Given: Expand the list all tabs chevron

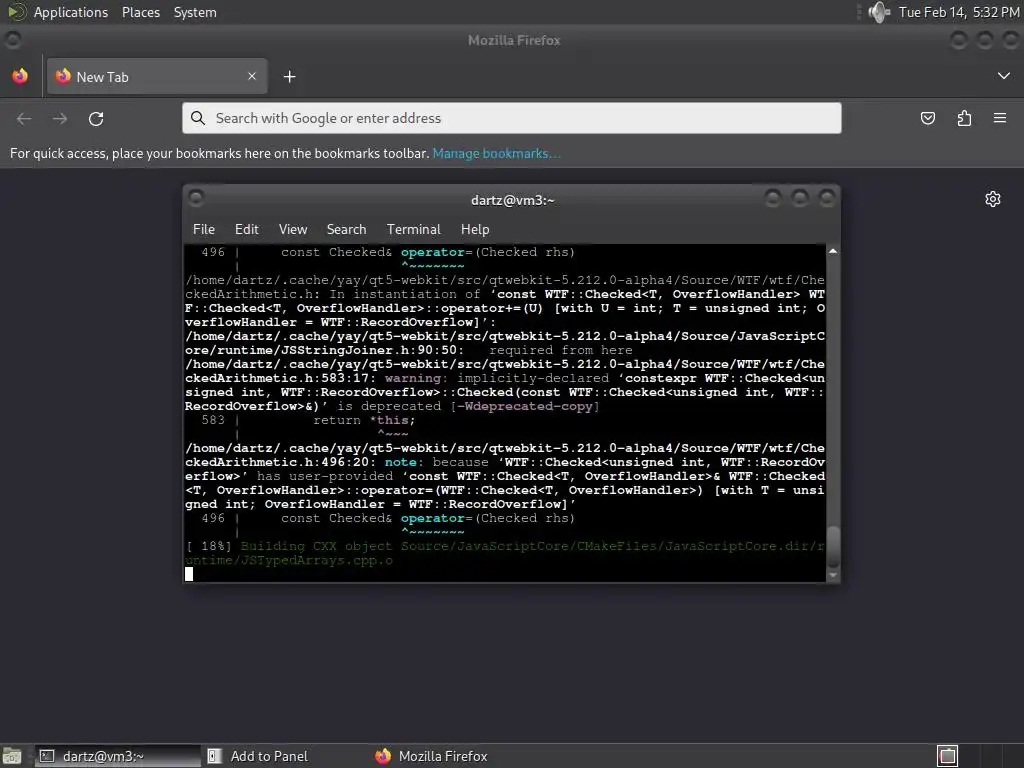Looking at the screenshot, I should click(x=1004, y=76).
